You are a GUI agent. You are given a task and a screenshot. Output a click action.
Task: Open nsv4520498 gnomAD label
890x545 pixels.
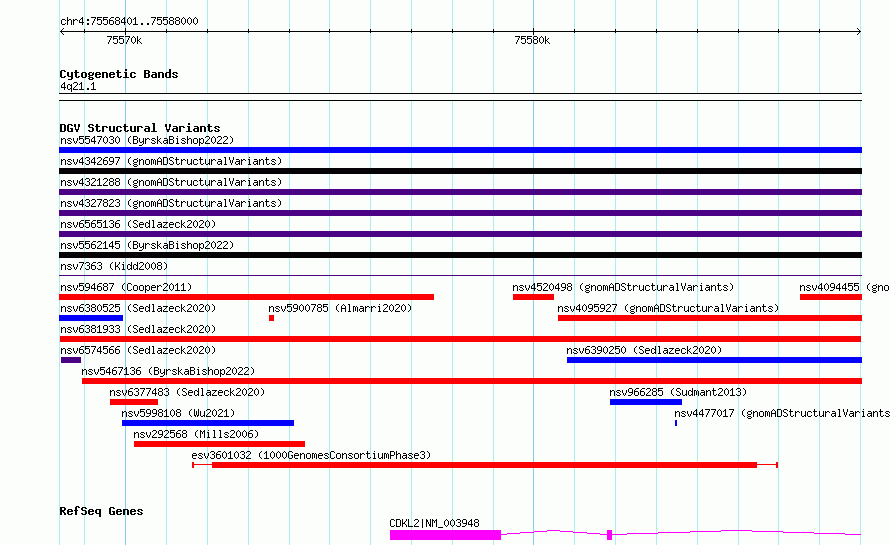pos(623,287)
